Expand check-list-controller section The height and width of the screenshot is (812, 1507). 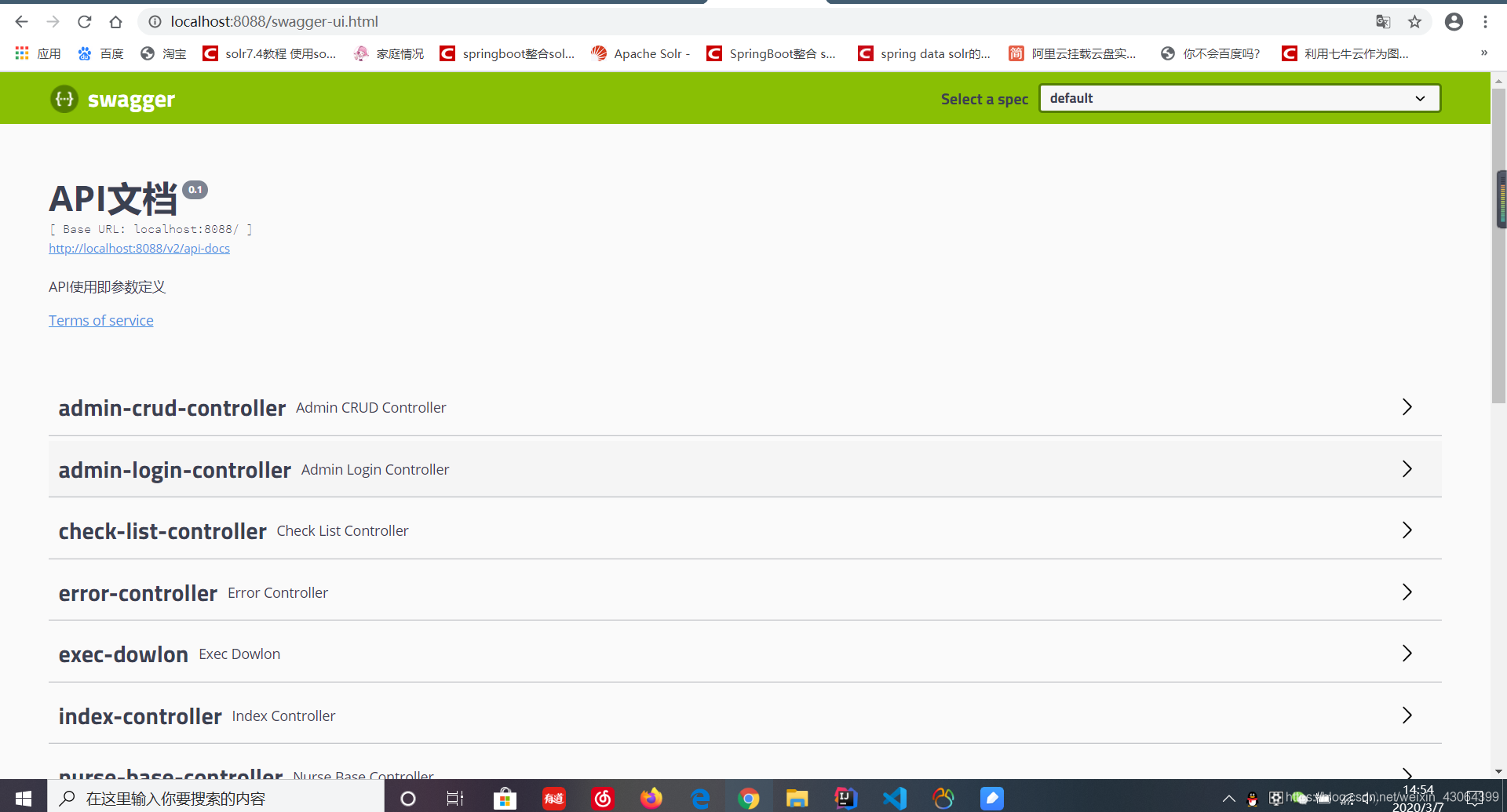(x=1407, y=530)
